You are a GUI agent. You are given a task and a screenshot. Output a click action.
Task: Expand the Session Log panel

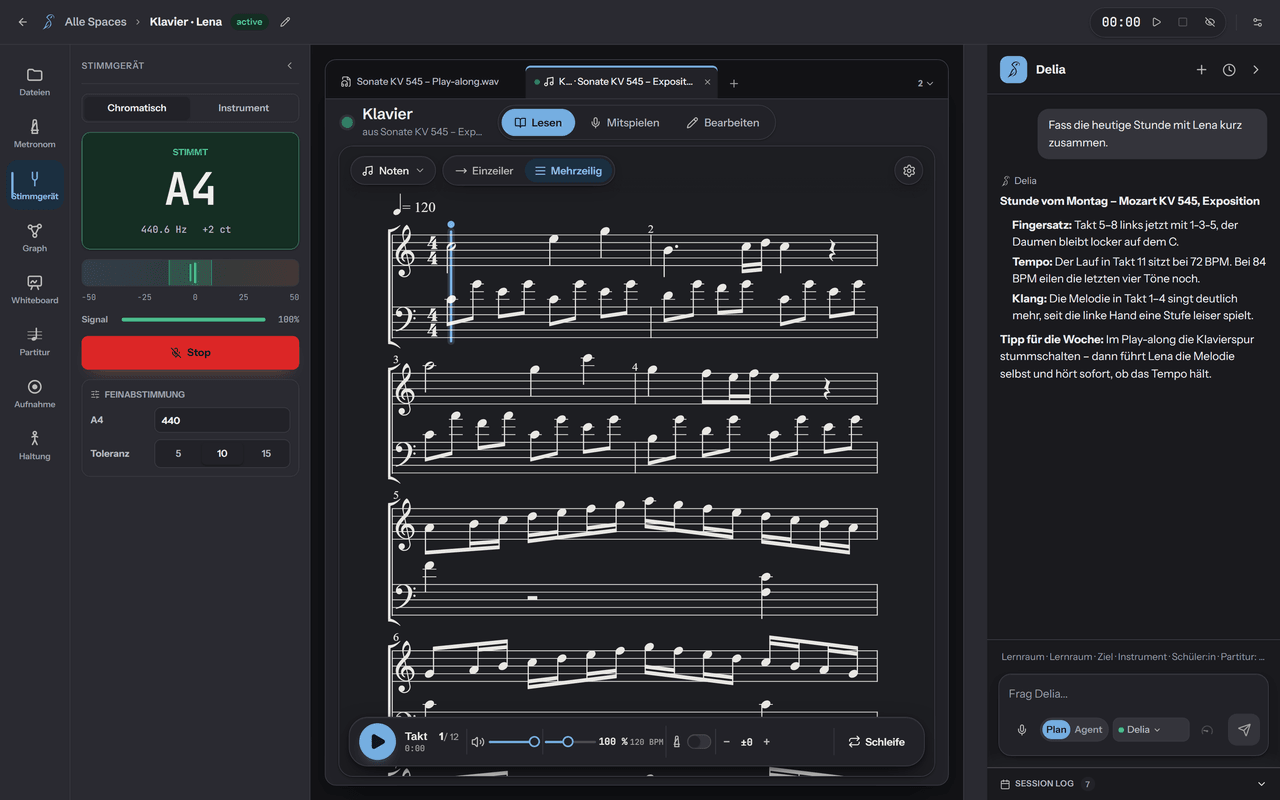tap(1133, 784)
